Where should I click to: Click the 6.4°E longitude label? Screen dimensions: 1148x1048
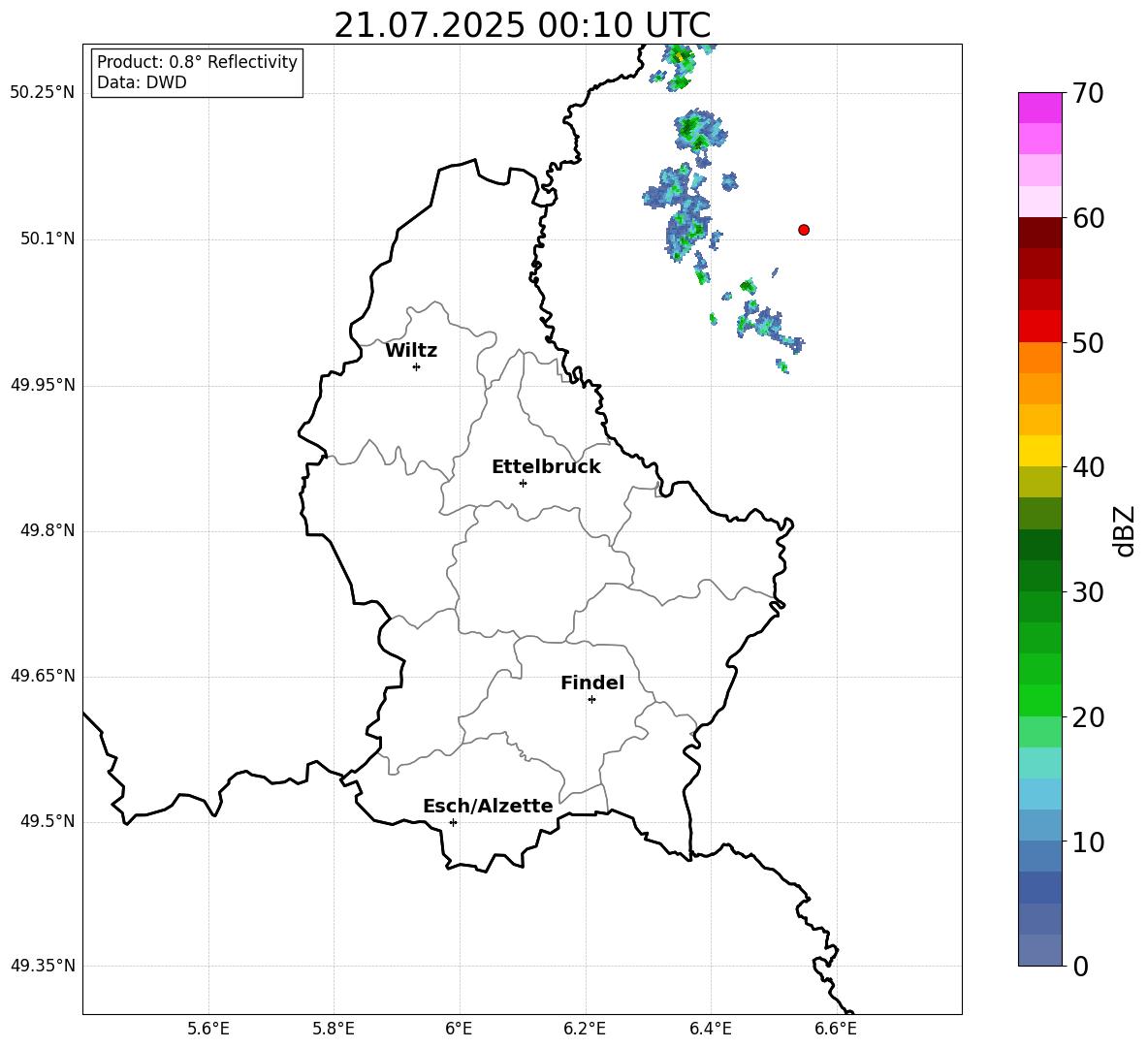[x=710, y=1030]
